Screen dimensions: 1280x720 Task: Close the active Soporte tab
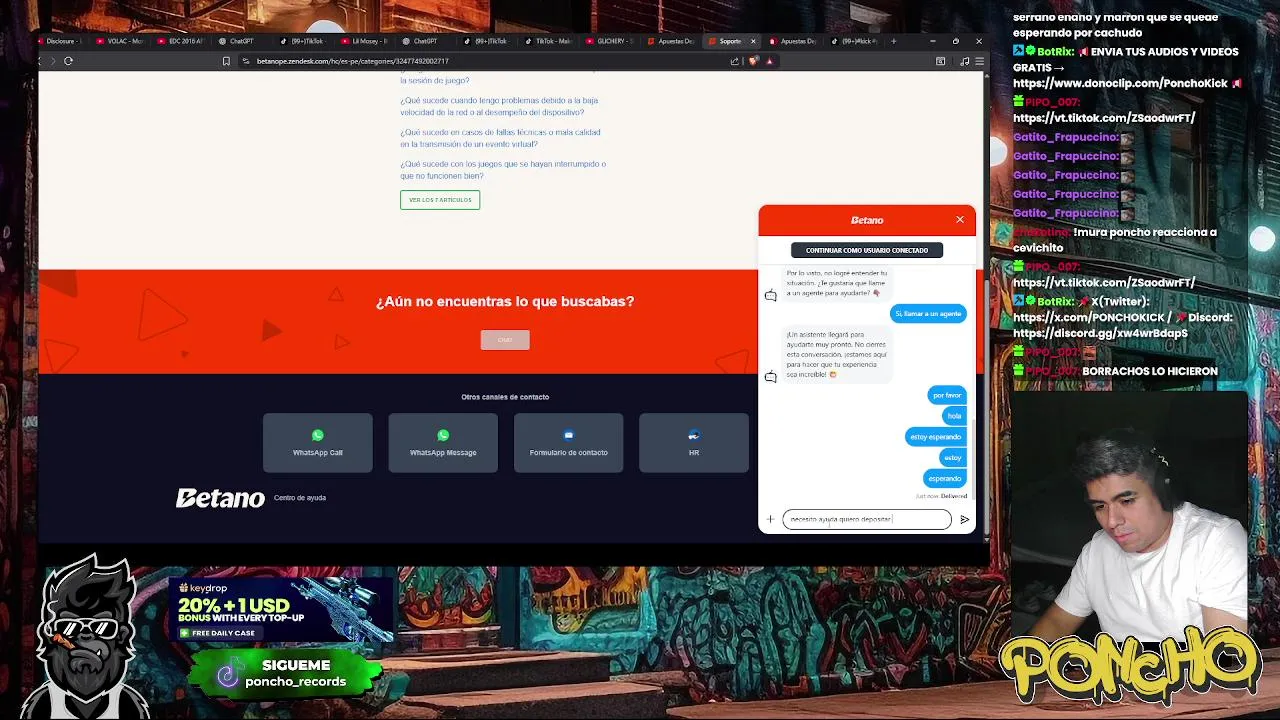754,41
